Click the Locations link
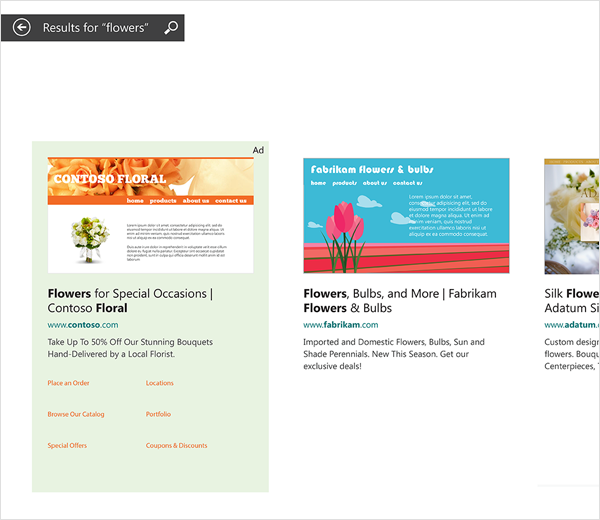600x520 pixels. (159, 383)
